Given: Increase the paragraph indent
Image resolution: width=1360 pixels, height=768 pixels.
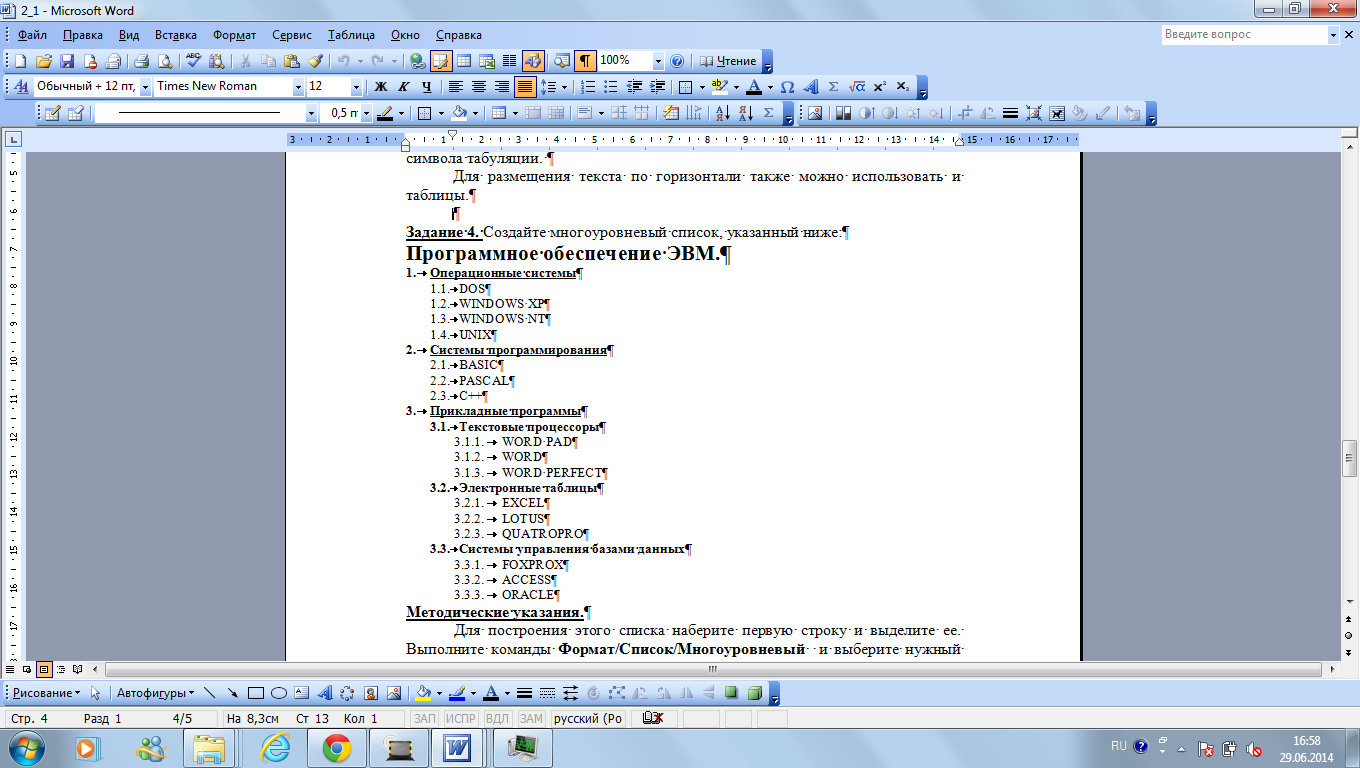Looking at the screenshot, I should tap(658, 87).
